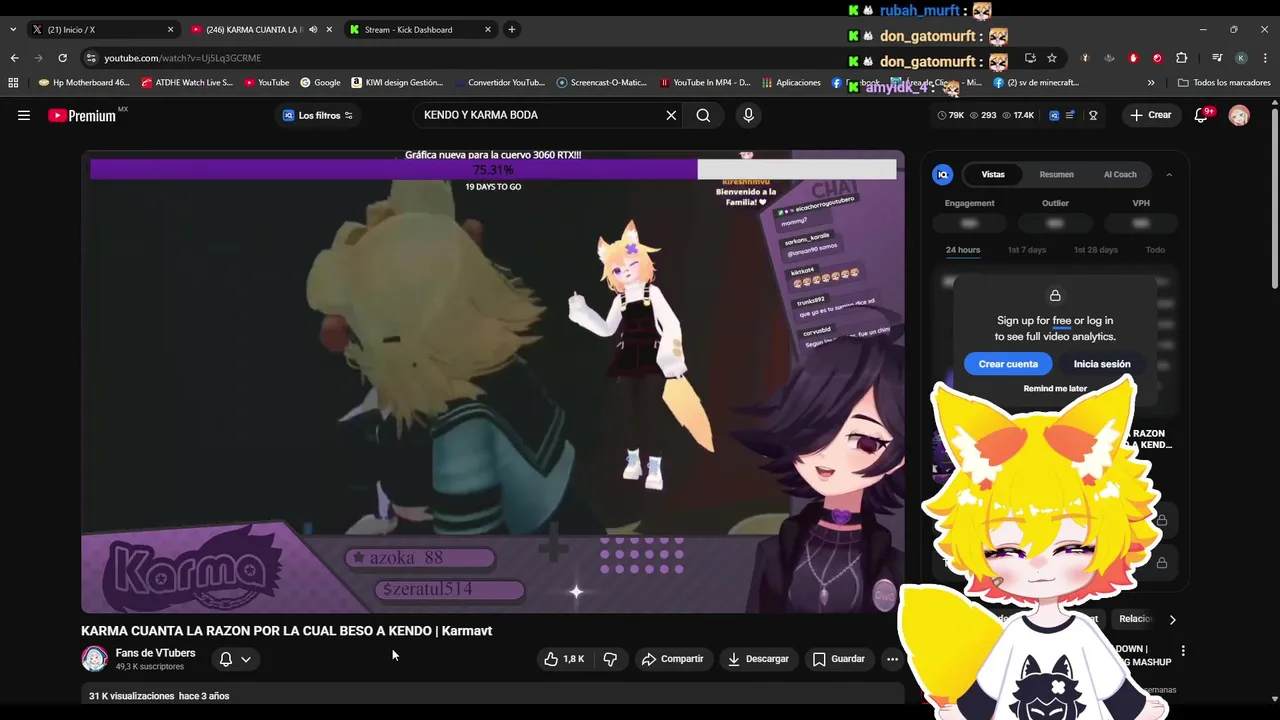Click the 79K stat in the toolbar
The image size is (1280, 720).
click(951, 115)
